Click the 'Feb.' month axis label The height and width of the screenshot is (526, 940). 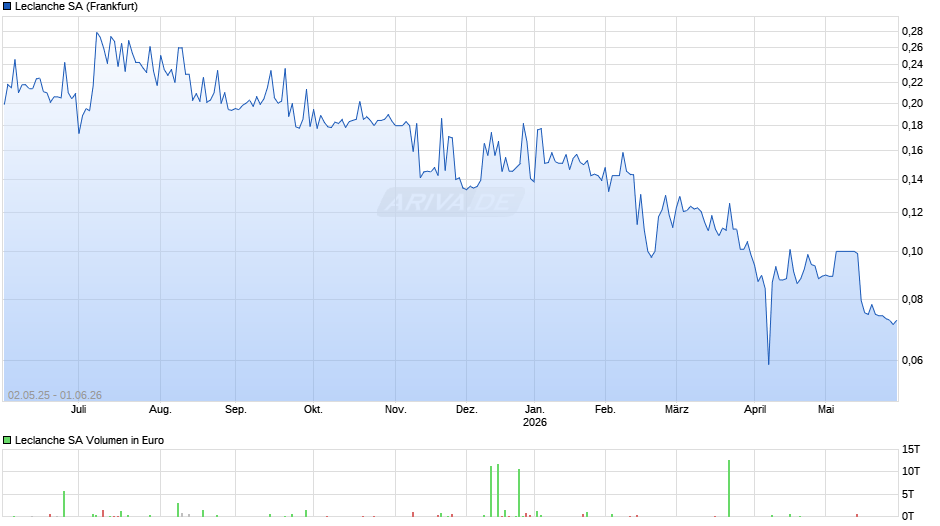(x=605, y=410)
